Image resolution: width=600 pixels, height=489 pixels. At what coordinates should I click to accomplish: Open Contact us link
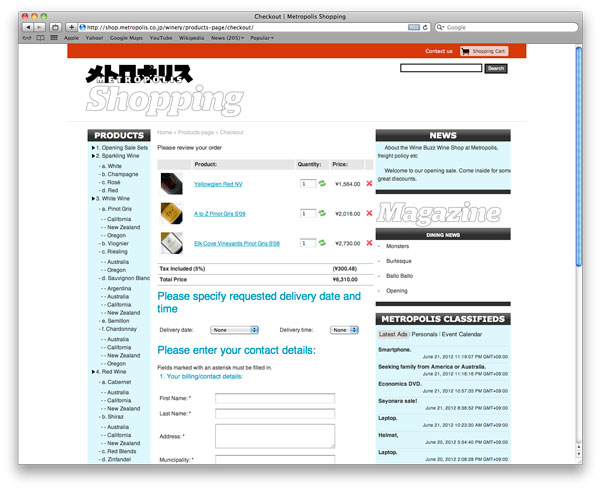click(x=438, y=51)
